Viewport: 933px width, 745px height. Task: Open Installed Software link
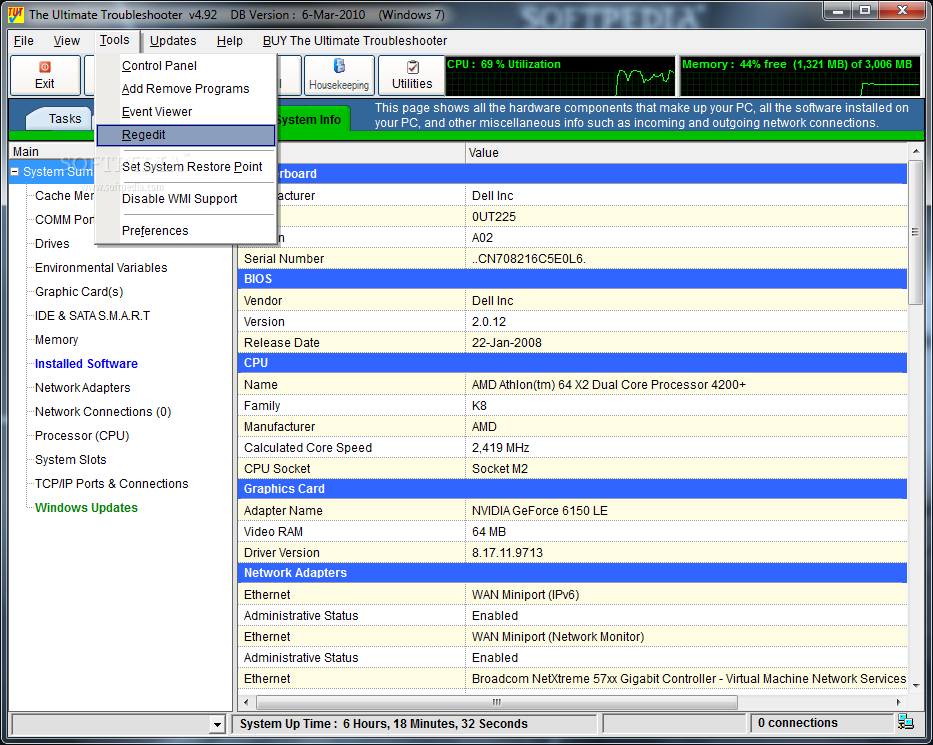86,364
